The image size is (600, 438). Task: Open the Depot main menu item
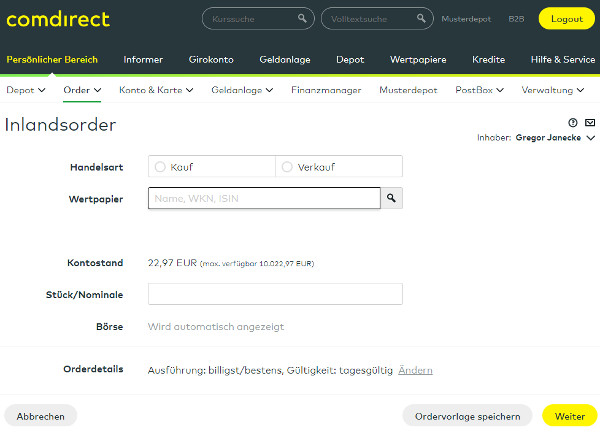350,60
